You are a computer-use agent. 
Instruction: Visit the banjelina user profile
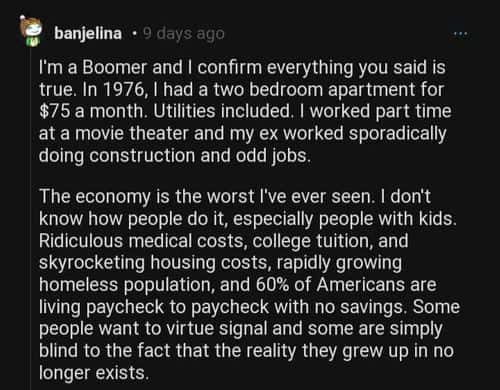click(88, 34)
